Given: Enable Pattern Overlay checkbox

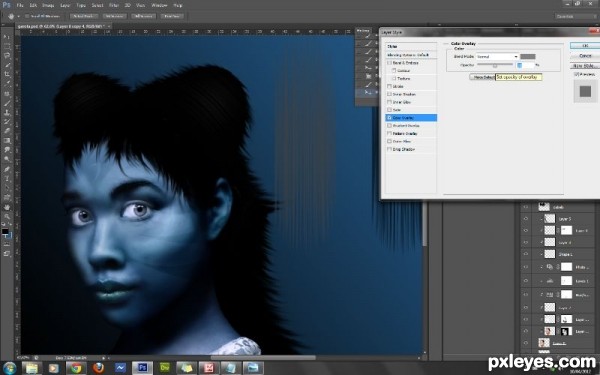Looking at the screenshot, I should click(x=390, y=134).
